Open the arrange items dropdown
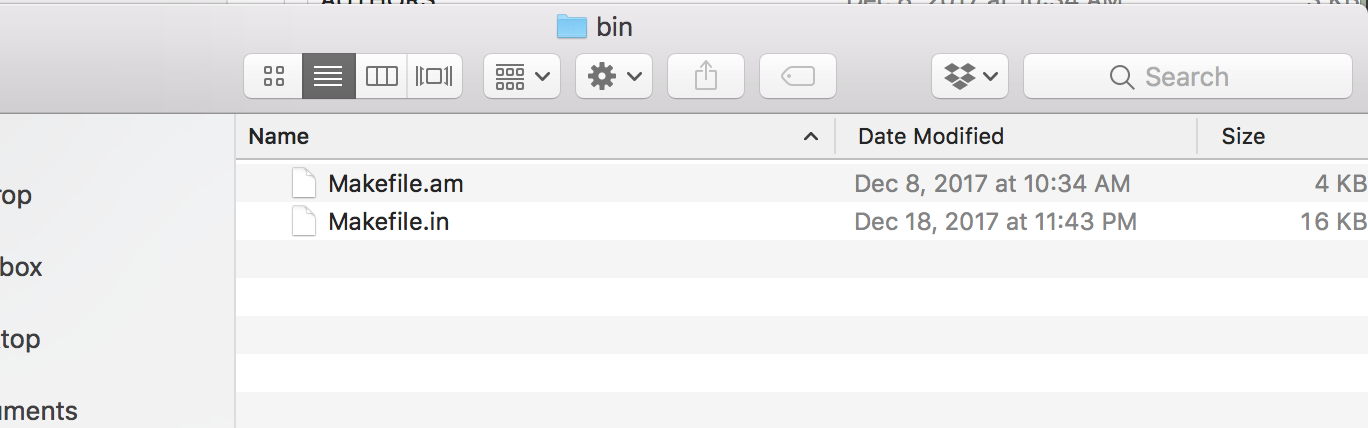The image size is (1368, 428). [521, 76]
